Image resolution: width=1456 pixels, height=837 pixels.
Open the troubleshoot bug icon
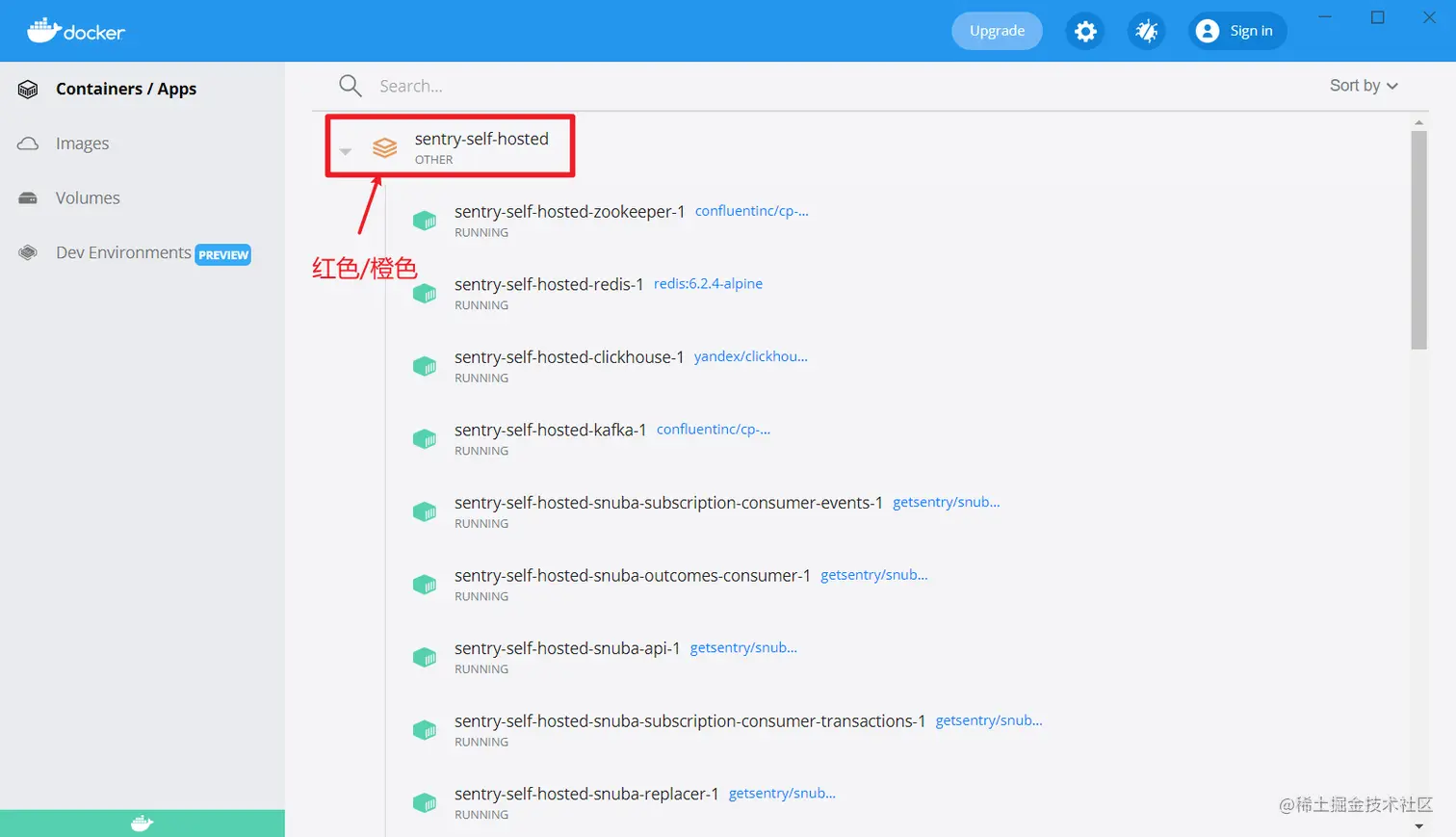1146,31
